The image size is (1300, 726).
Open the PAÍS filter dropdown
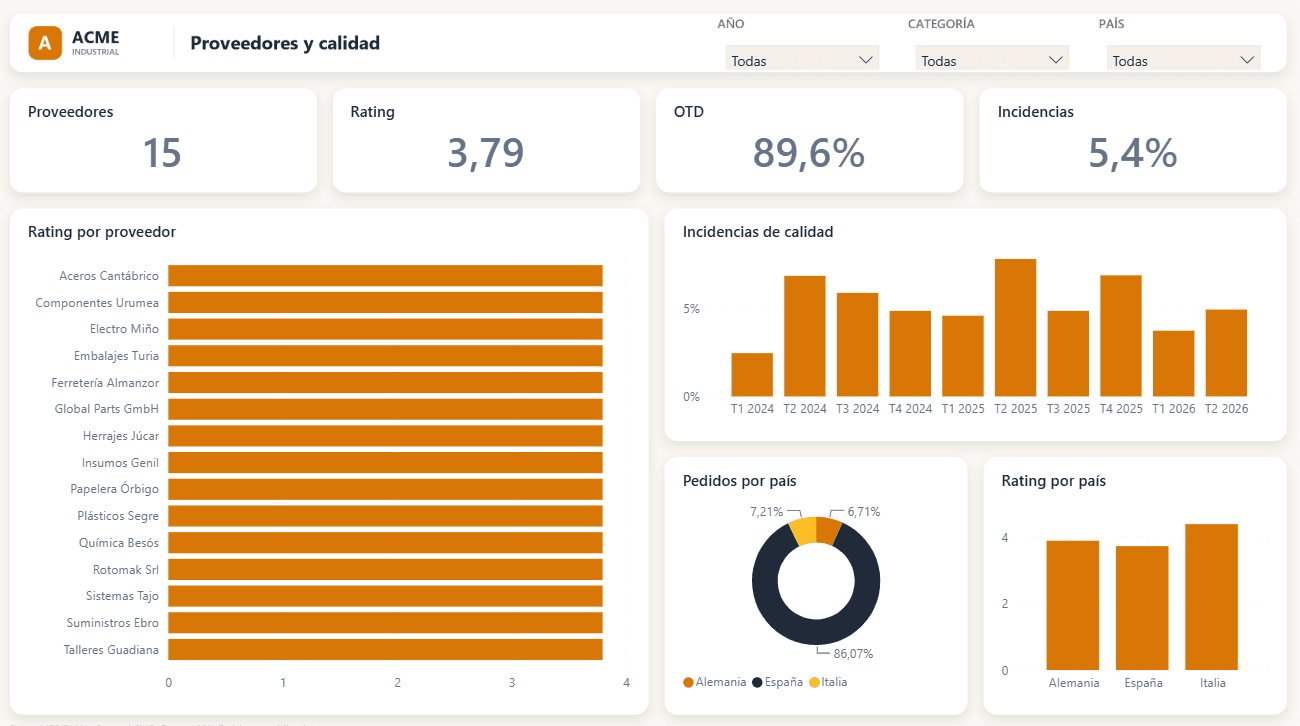click(1183, 60)
